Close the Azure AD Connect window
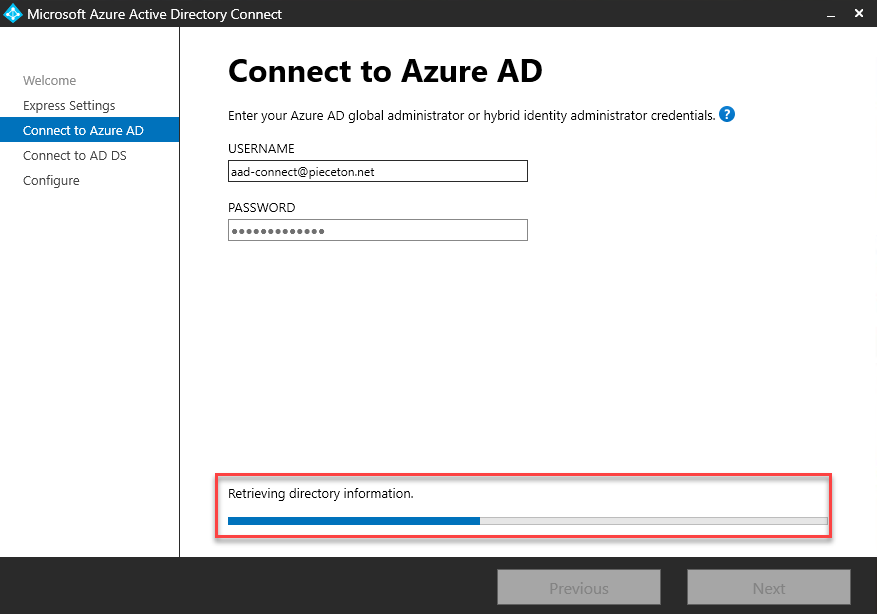Screen dimensions: 877x614 pos(859,13)
